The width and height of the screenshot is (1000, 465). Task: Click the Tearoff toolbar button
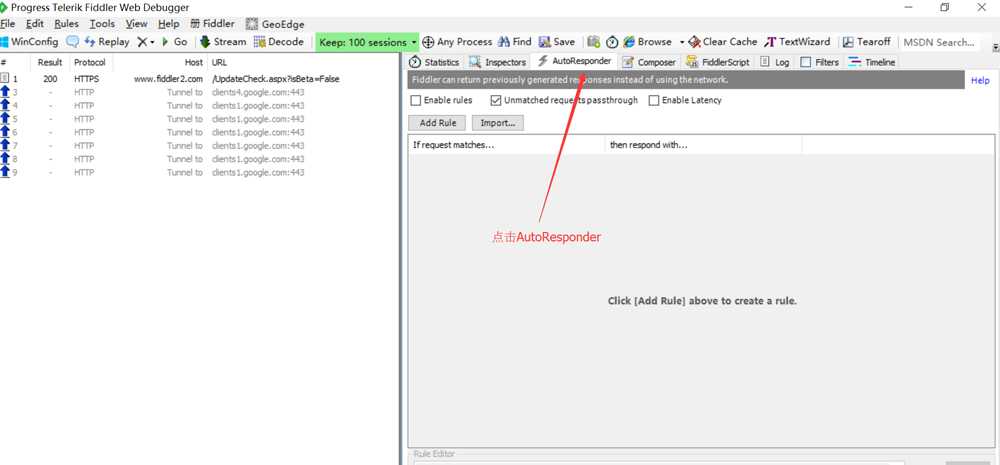coord(866,41)
